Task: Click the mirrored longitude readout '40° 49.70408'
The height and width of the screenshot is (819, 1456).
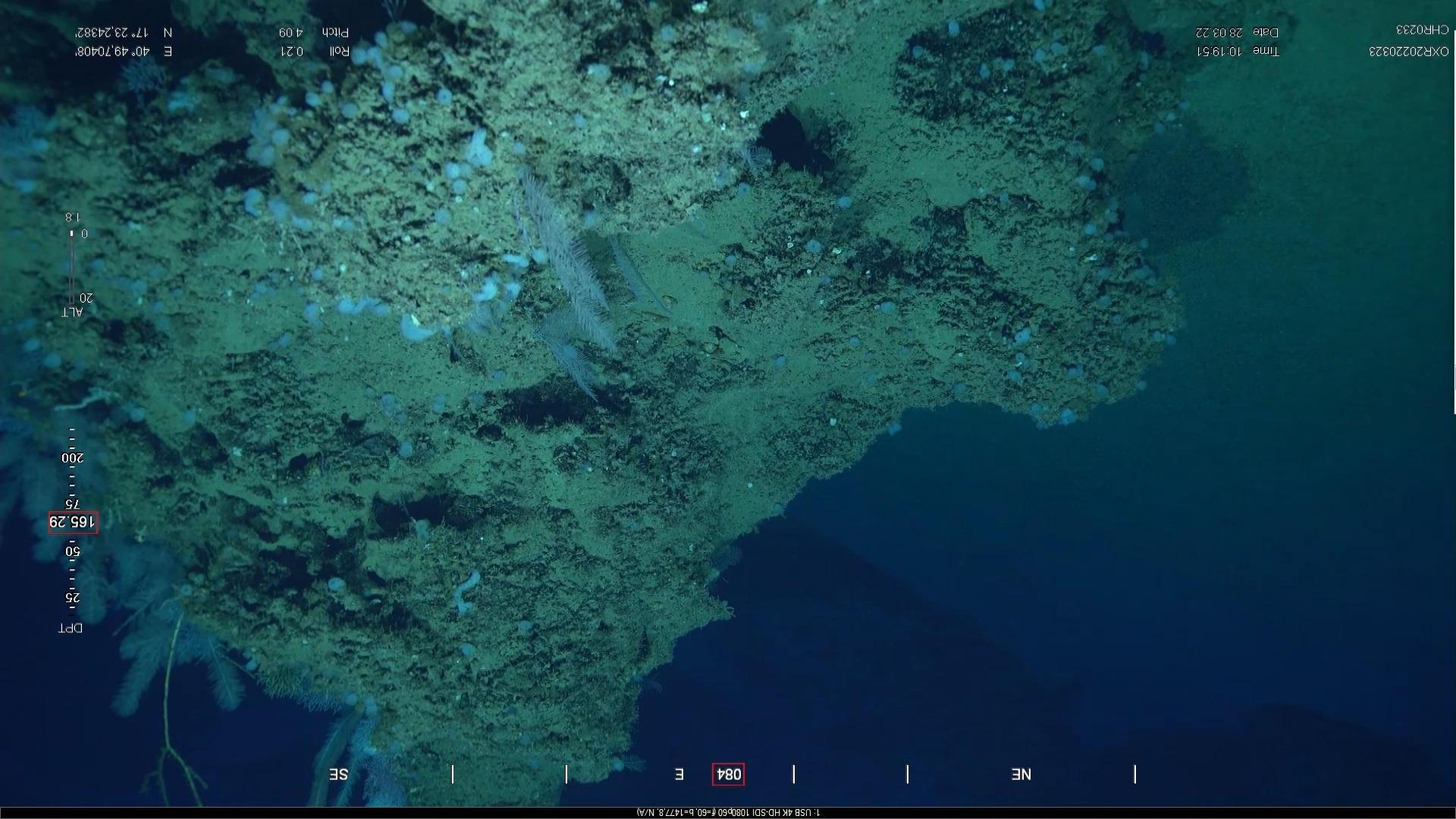Action: coord(111,52)
